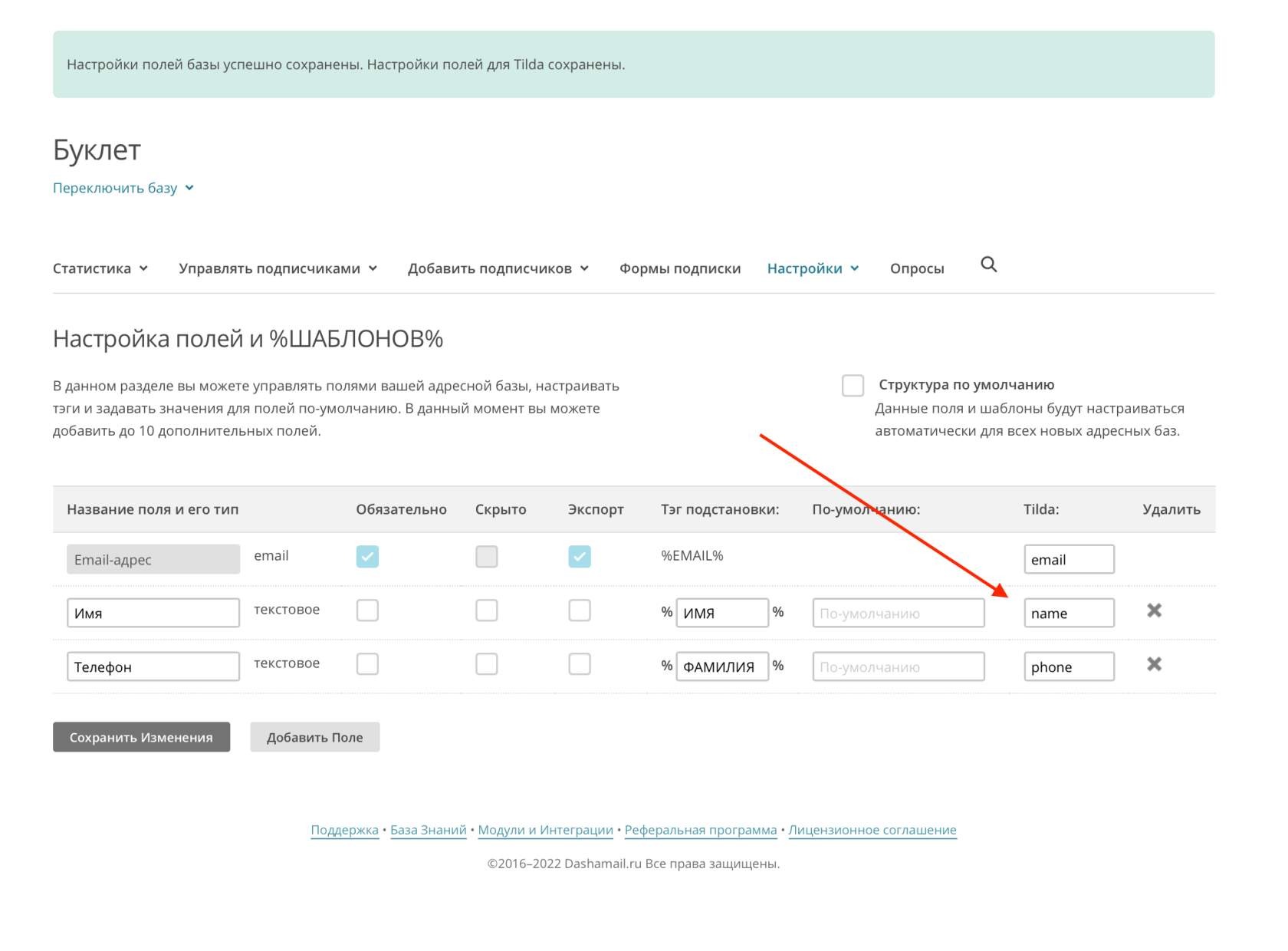The image size is (1288, 951).
Task: Click Сохранить Изменения button
Action: click(141, 737)
